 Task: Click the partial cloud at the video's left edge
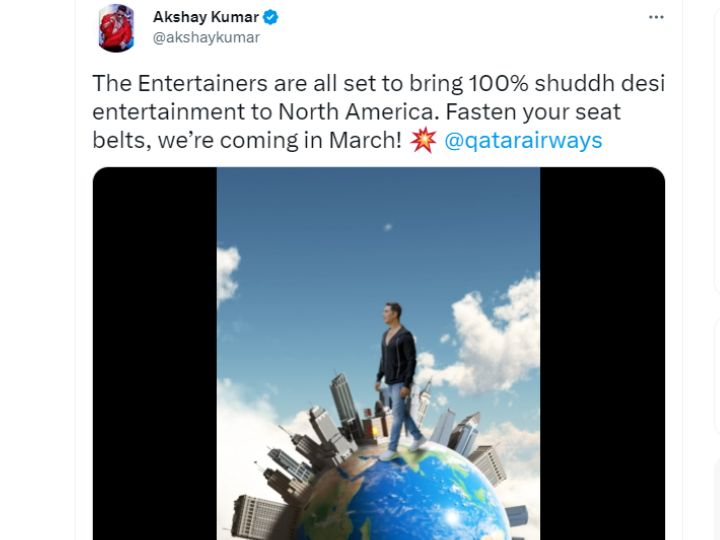(x=228, y=275)
